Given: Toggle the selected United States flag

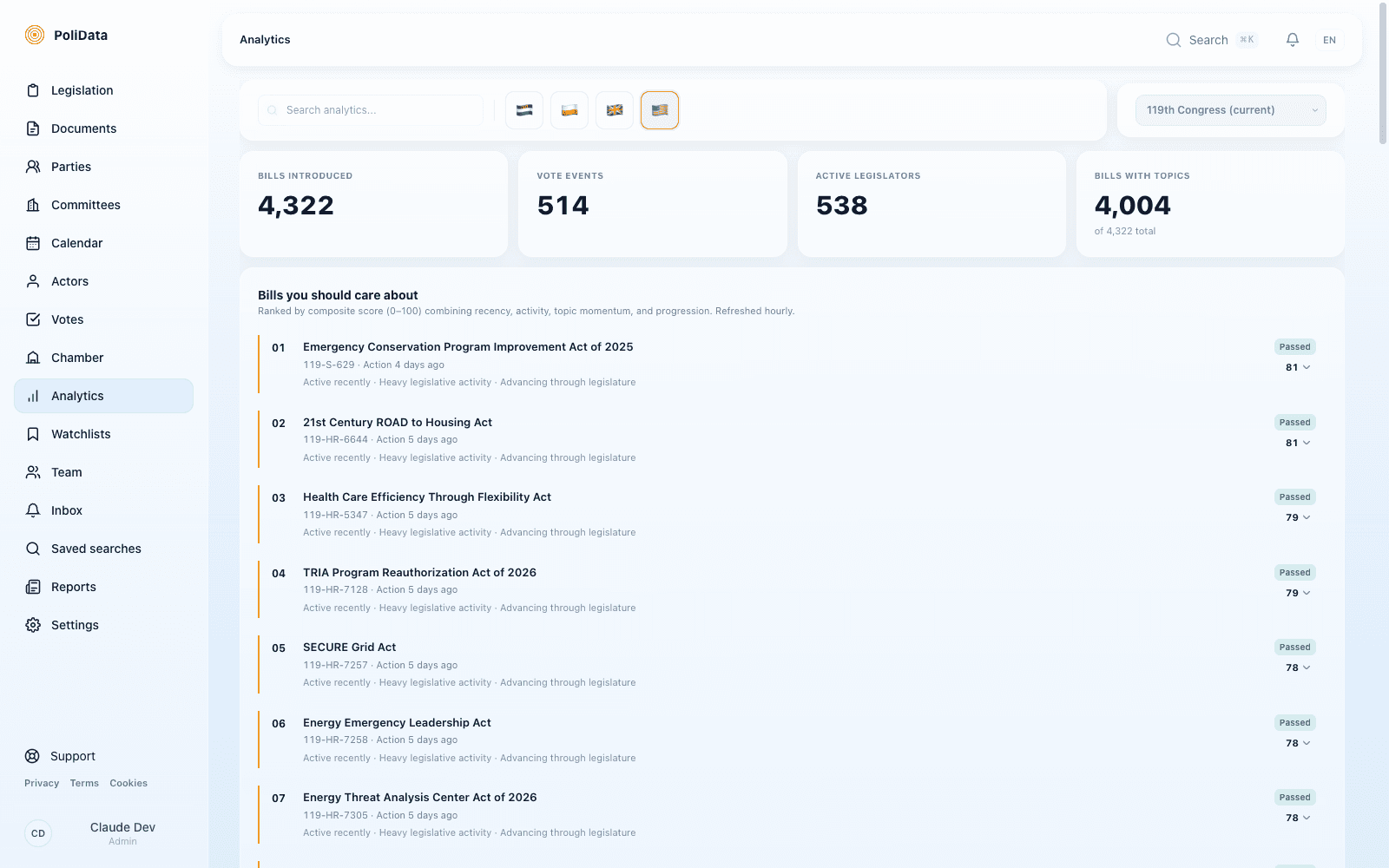Looking at the screenshot, I should [660, 110].
